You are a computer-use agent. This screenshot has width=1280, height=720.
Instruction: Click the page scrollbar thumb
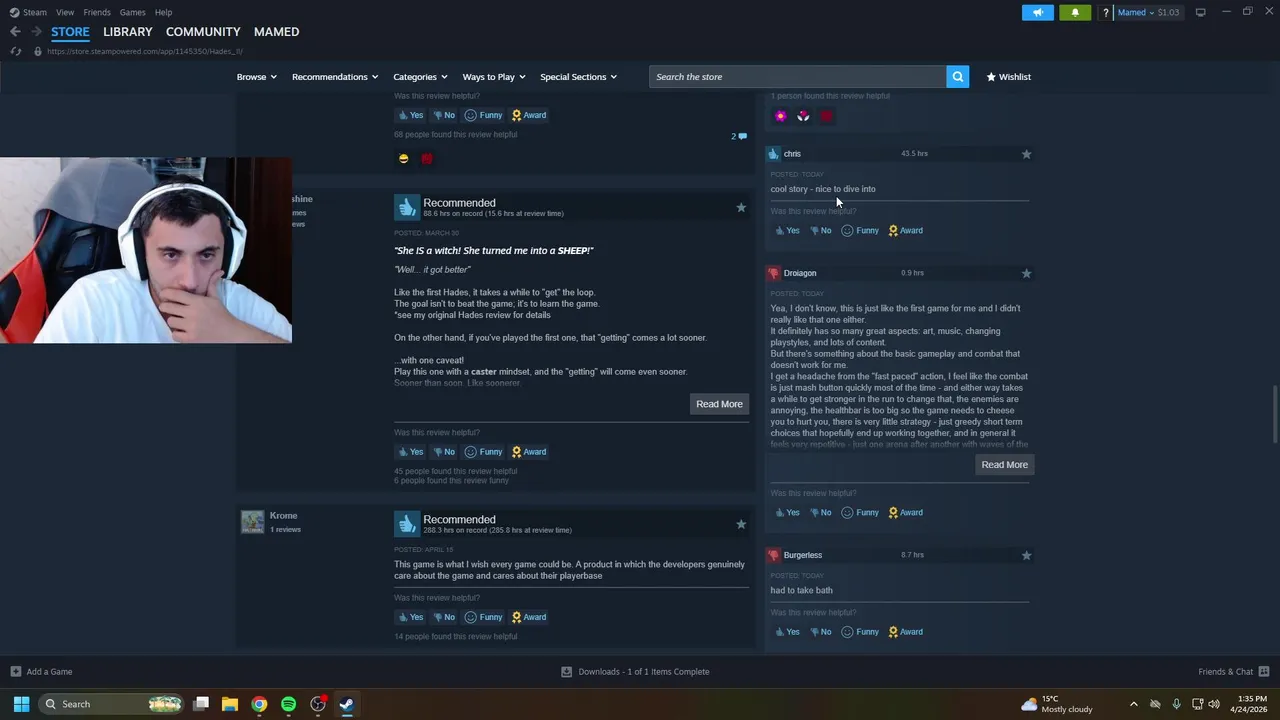pyautogui.click(x=1274, y=412)
